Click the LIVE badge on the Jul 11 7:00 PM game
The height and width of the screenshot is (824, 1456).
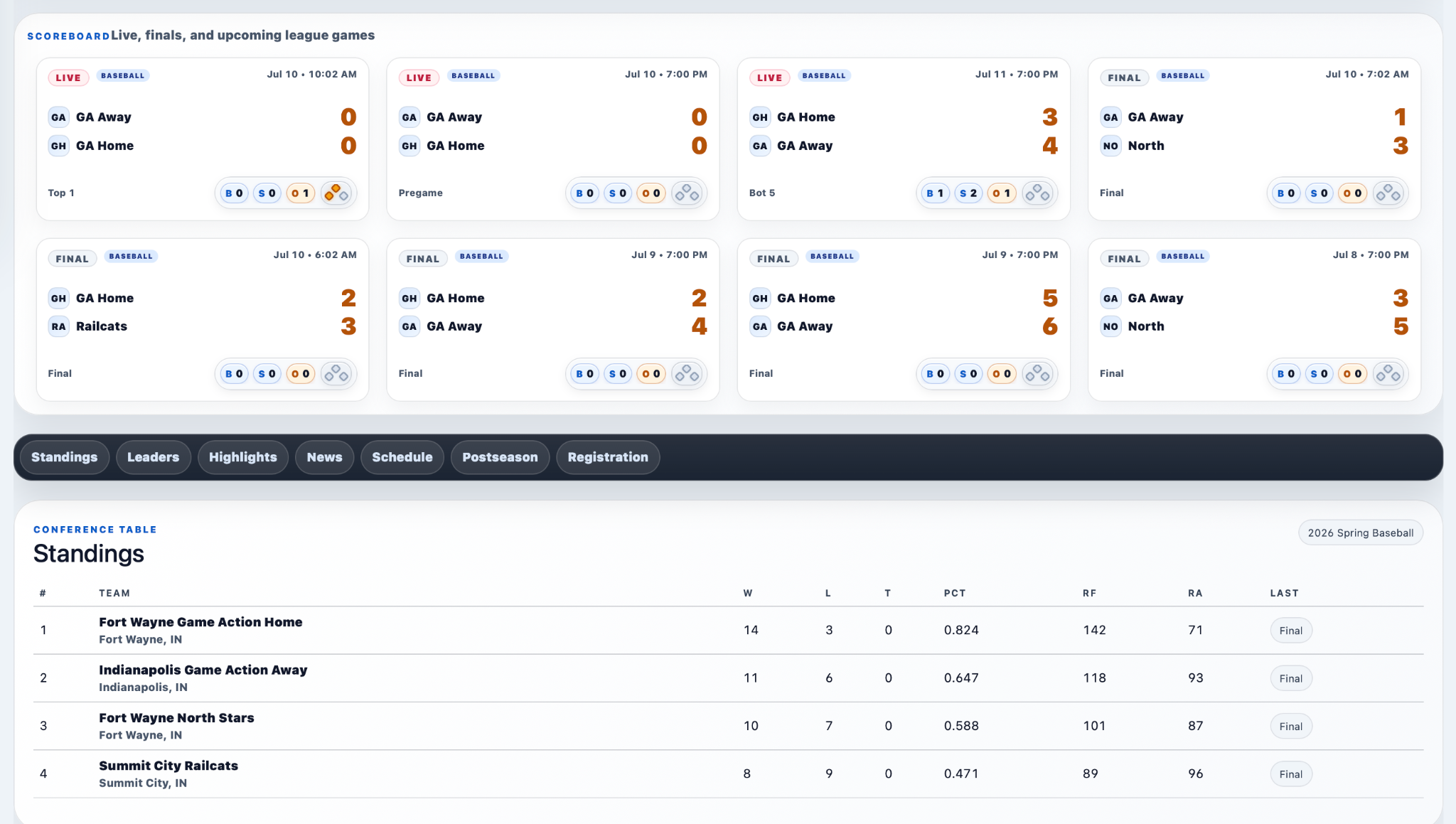(x=770, y=78)
